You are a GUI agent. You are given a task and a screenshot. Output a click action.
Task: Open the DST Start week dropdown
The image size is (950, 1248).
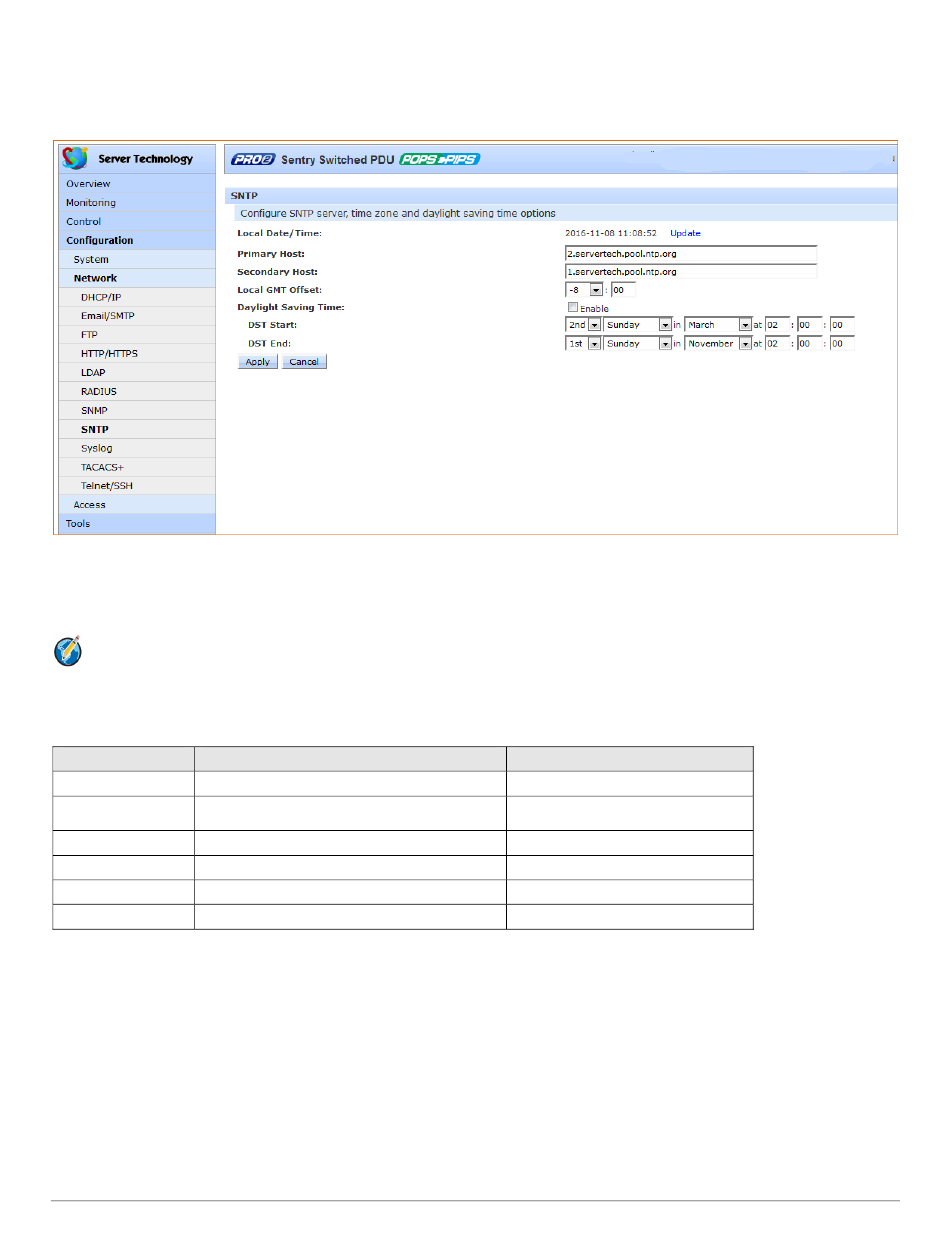point(594,325)
